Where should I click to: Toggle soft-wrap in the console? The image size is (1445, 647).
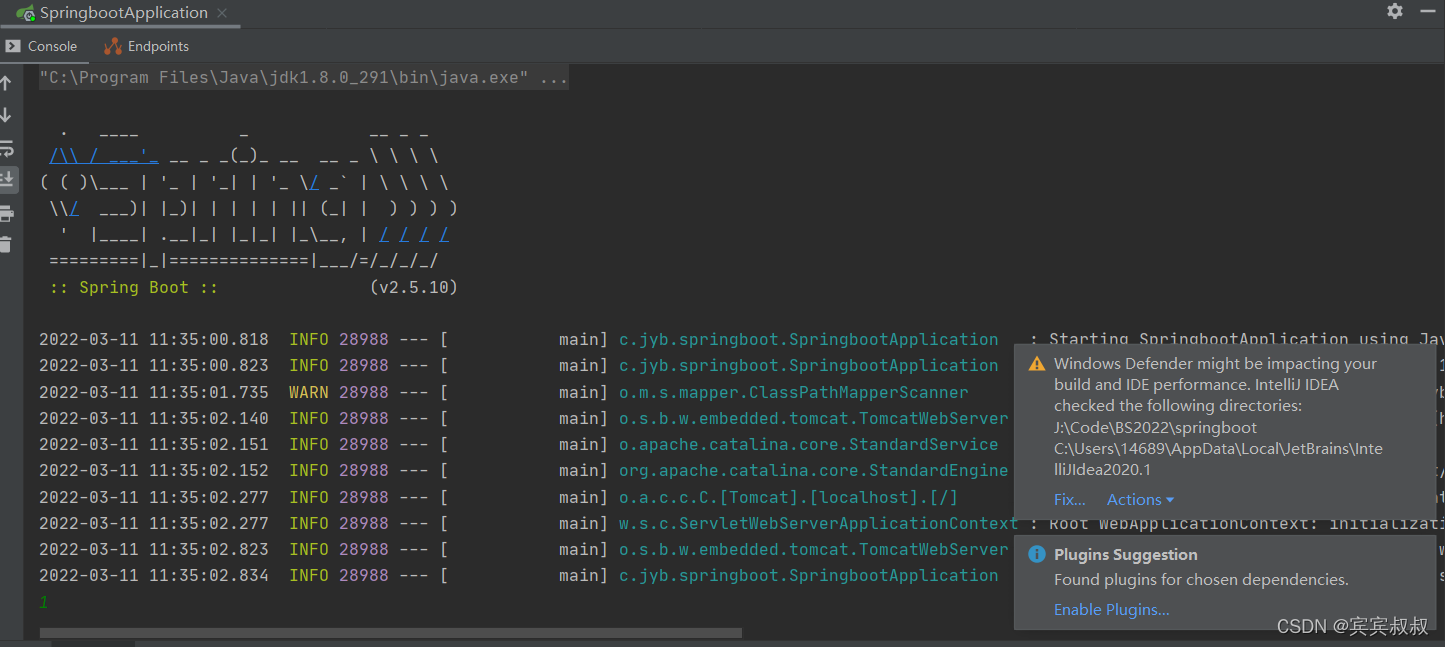tap(6, 148)
